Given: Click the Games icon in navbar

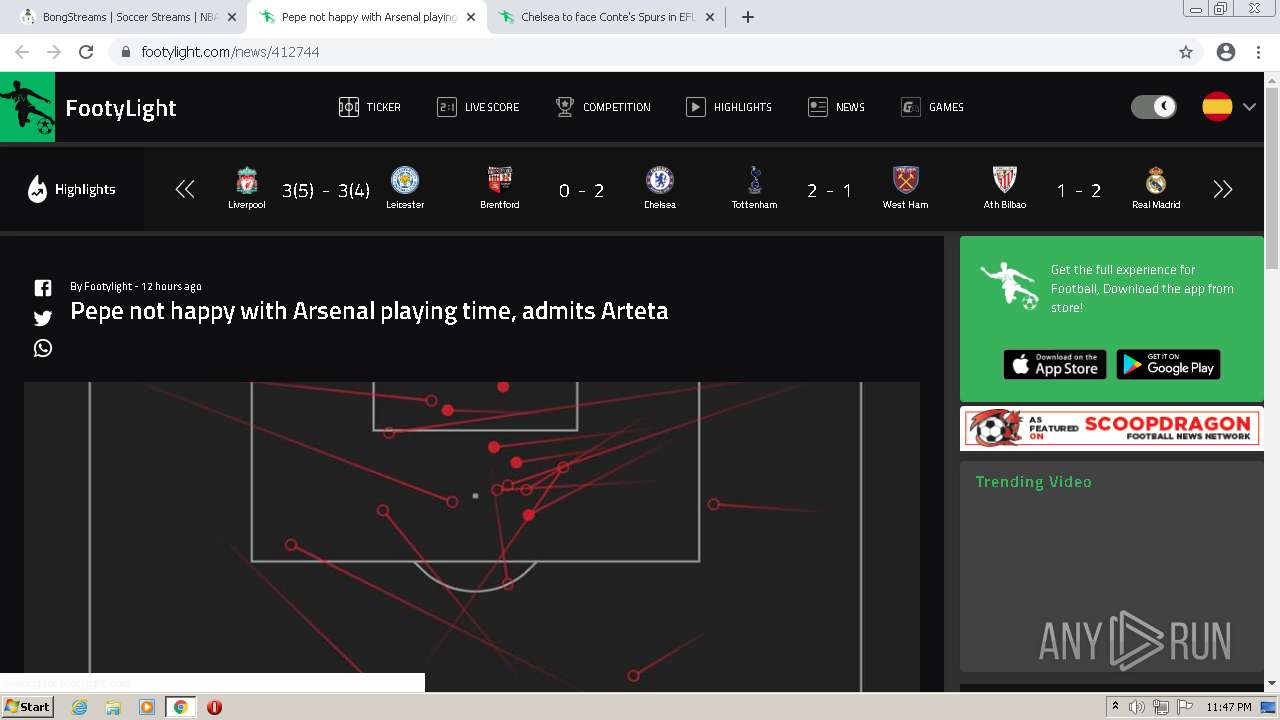Looking at the screenshot, I should click(911, 107).
